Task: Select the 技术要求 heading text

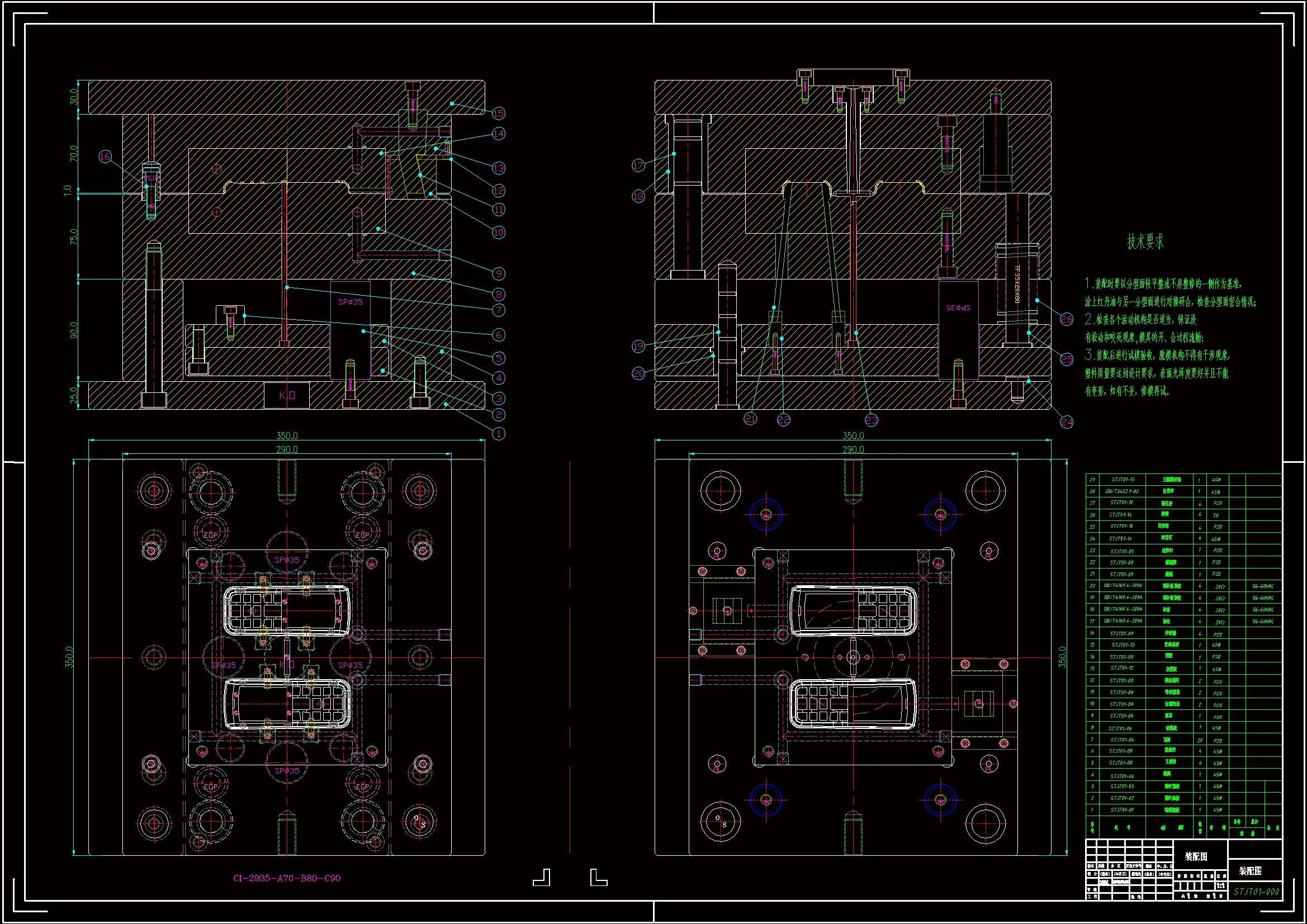Action: coord(1145,242)
